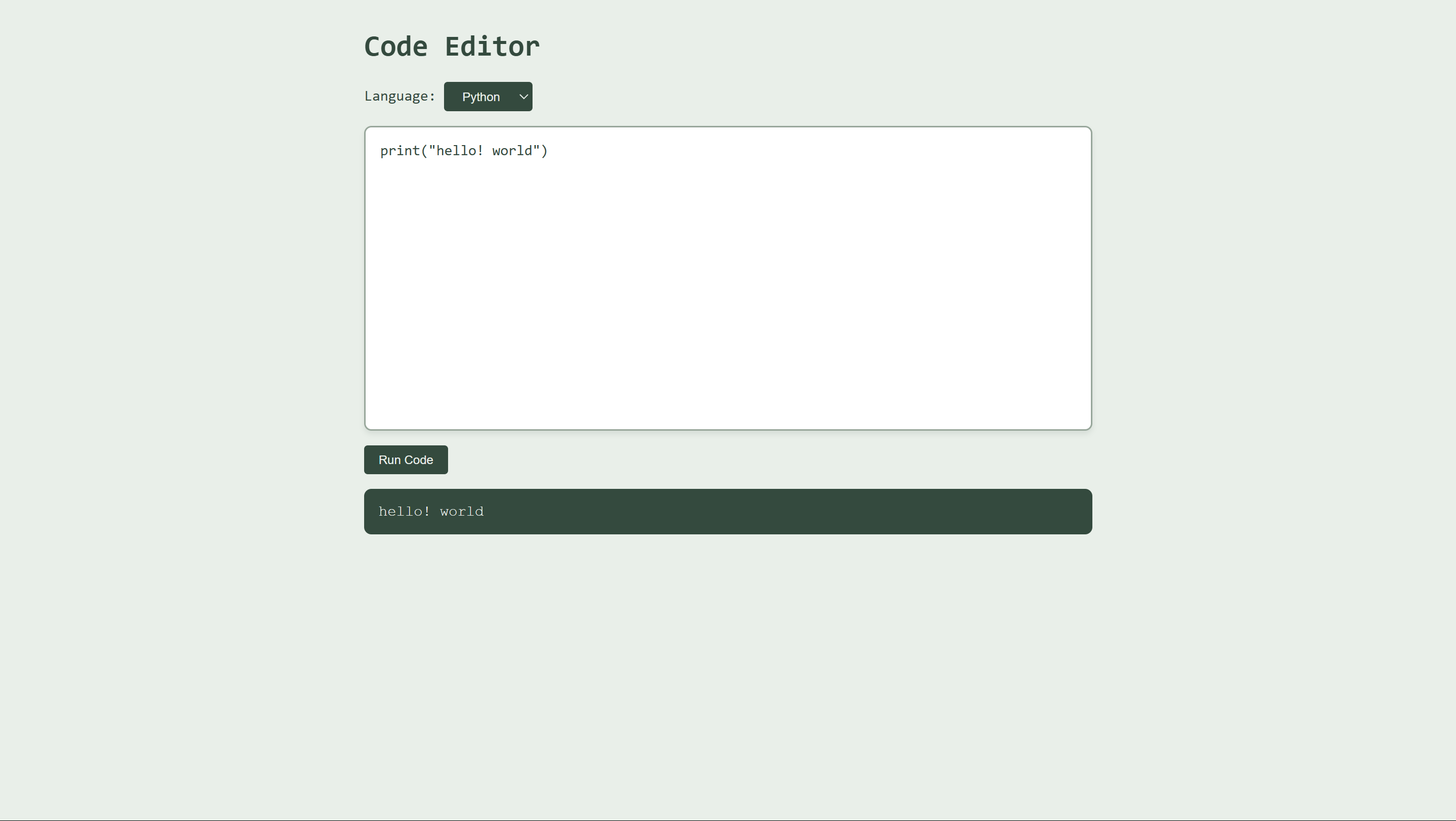This screenshot has height=821, width=1456.
Task: Click the word Editor in title
Action: click(492, 47)
